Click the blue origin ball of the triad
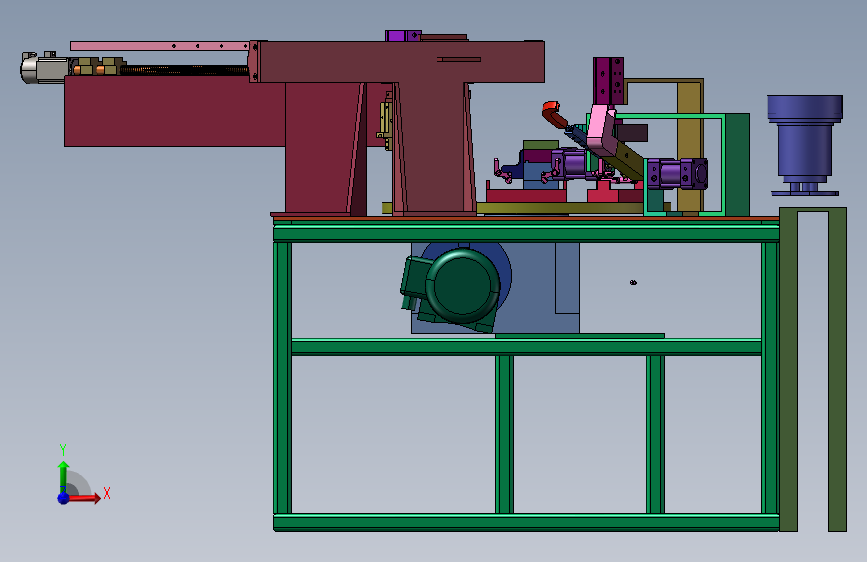This screenshot has width=867, height=562. [64, 498]
